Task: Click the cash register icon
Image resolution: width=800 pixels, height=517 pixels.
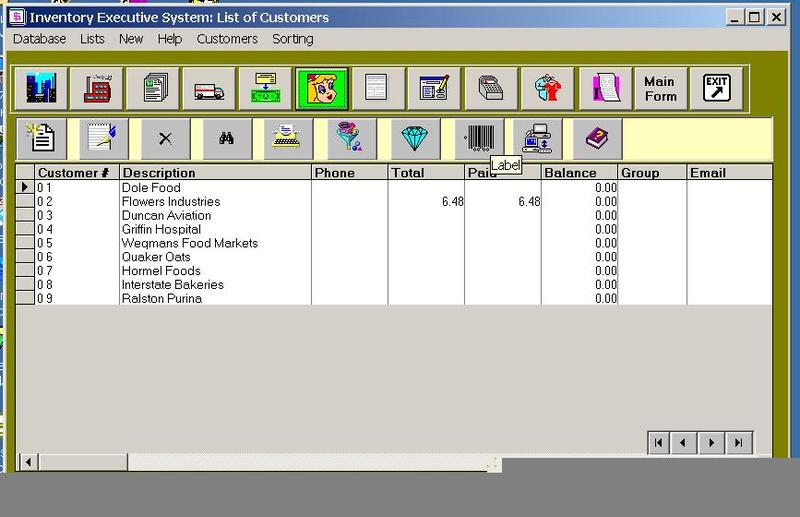Action: [491, 89]
